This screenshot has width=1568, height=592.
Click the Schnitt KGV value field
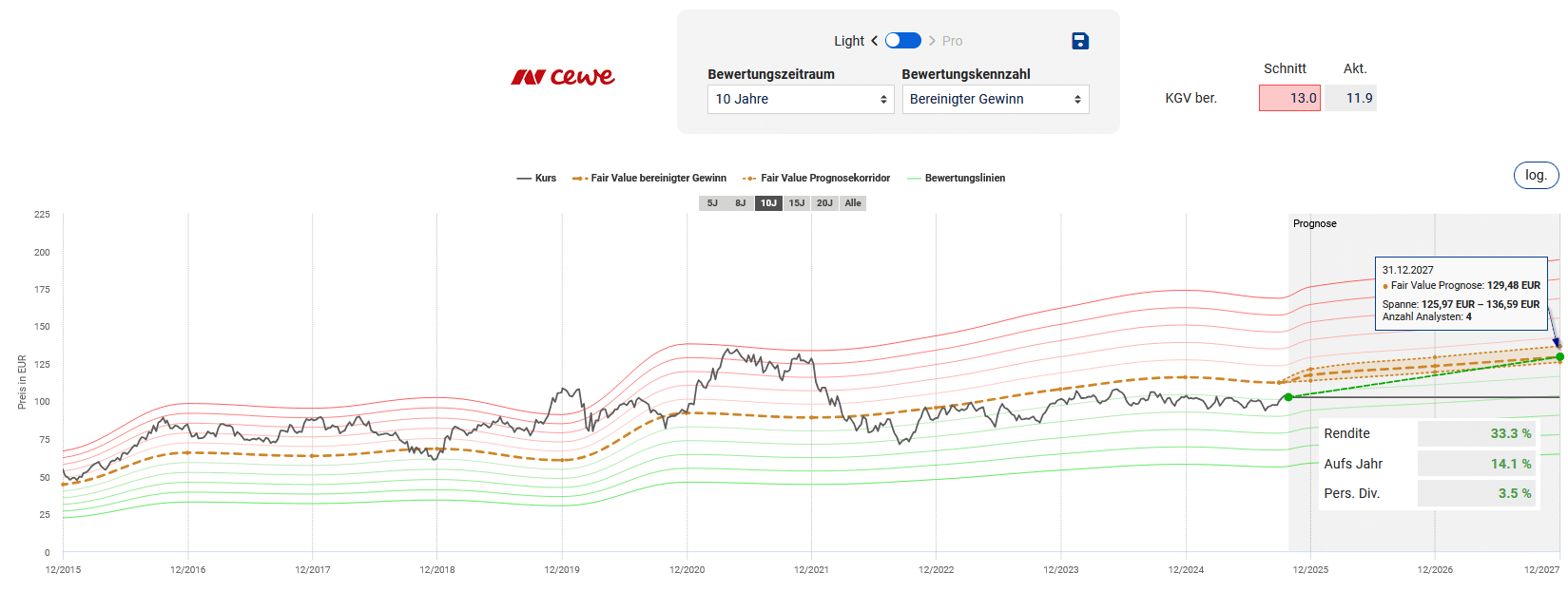[1289, 98]
